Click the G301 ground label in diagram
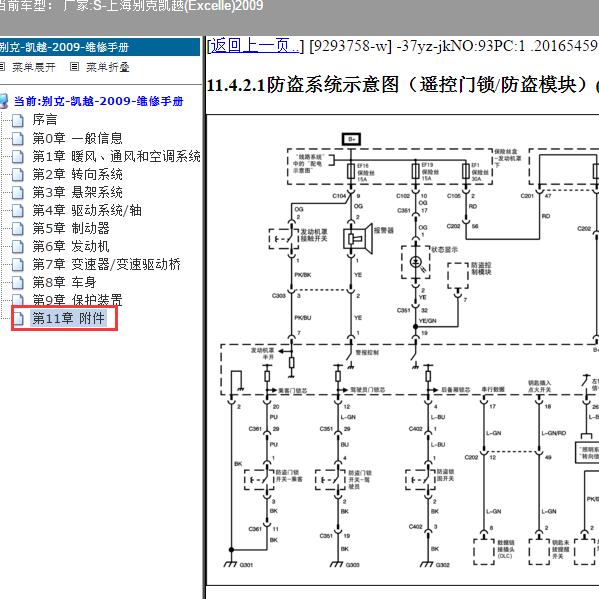599x599 pixels. point(246,565)
